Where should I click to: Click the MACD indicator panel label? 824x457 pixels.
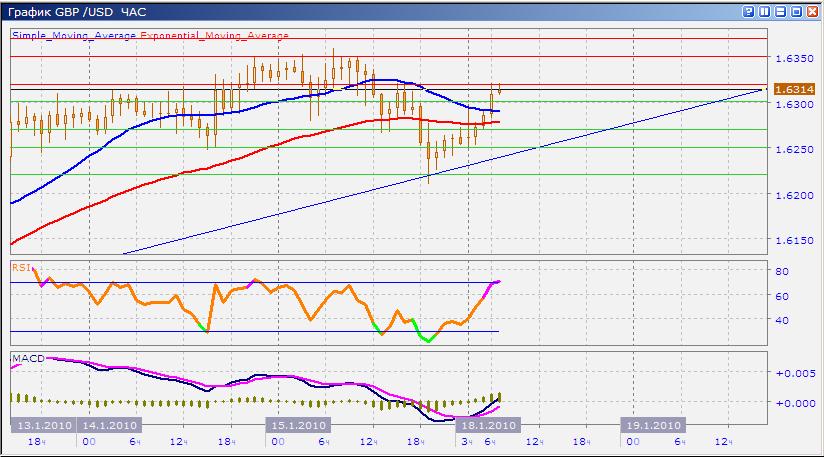pyautogui.click(x=25, y=357)
